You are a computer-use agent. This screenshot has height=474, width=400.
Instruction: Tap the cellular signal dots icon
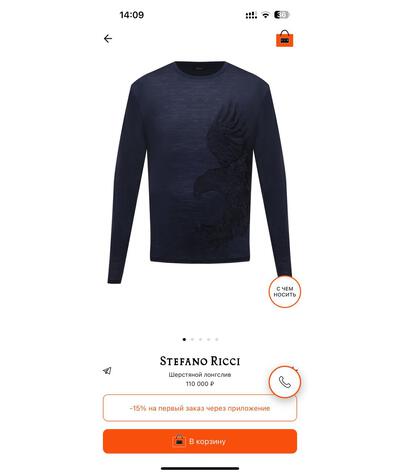tap(251, 15)
